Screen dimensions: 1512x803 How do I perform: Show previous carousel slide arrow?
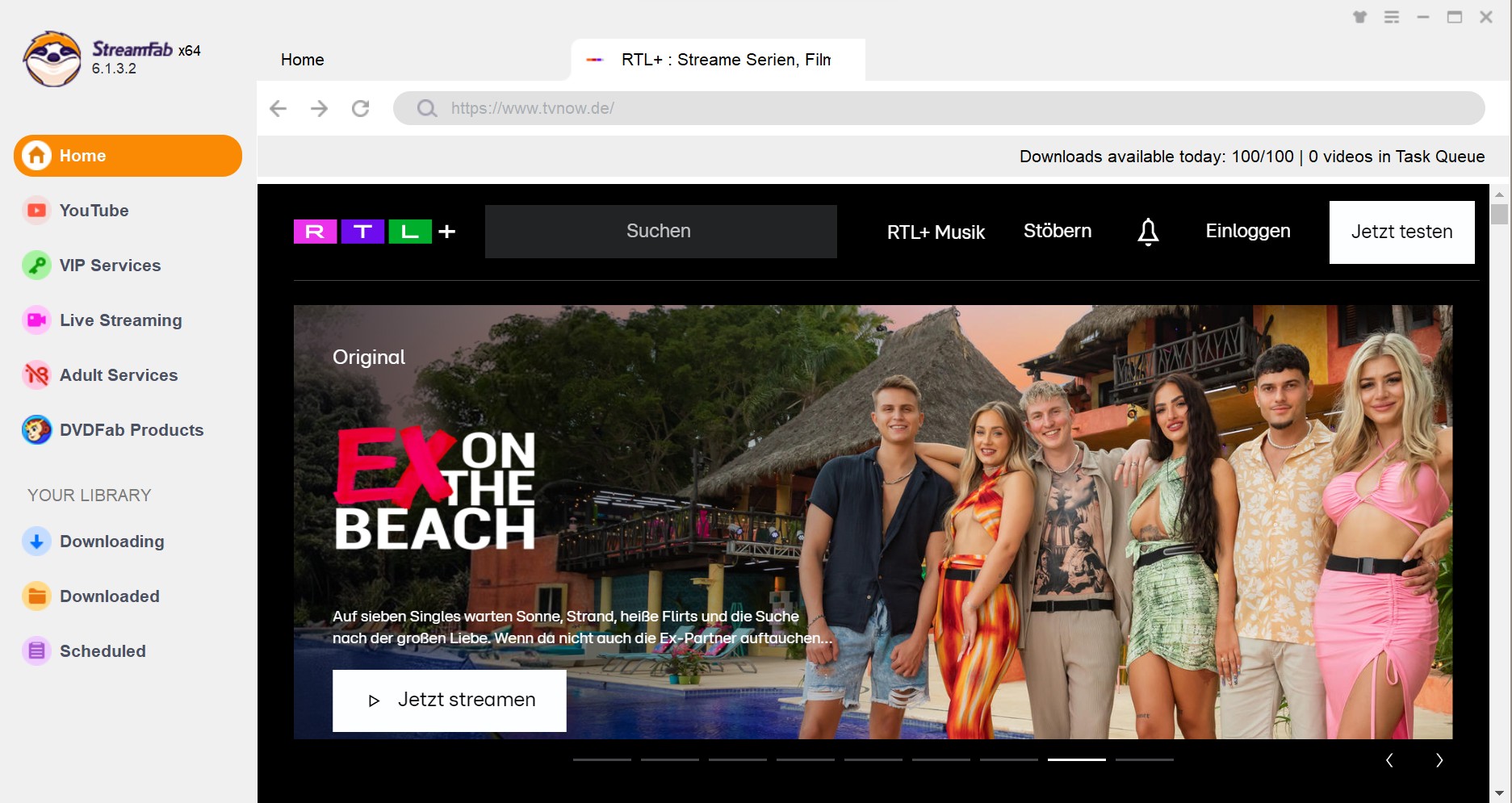pos(1389,760)
